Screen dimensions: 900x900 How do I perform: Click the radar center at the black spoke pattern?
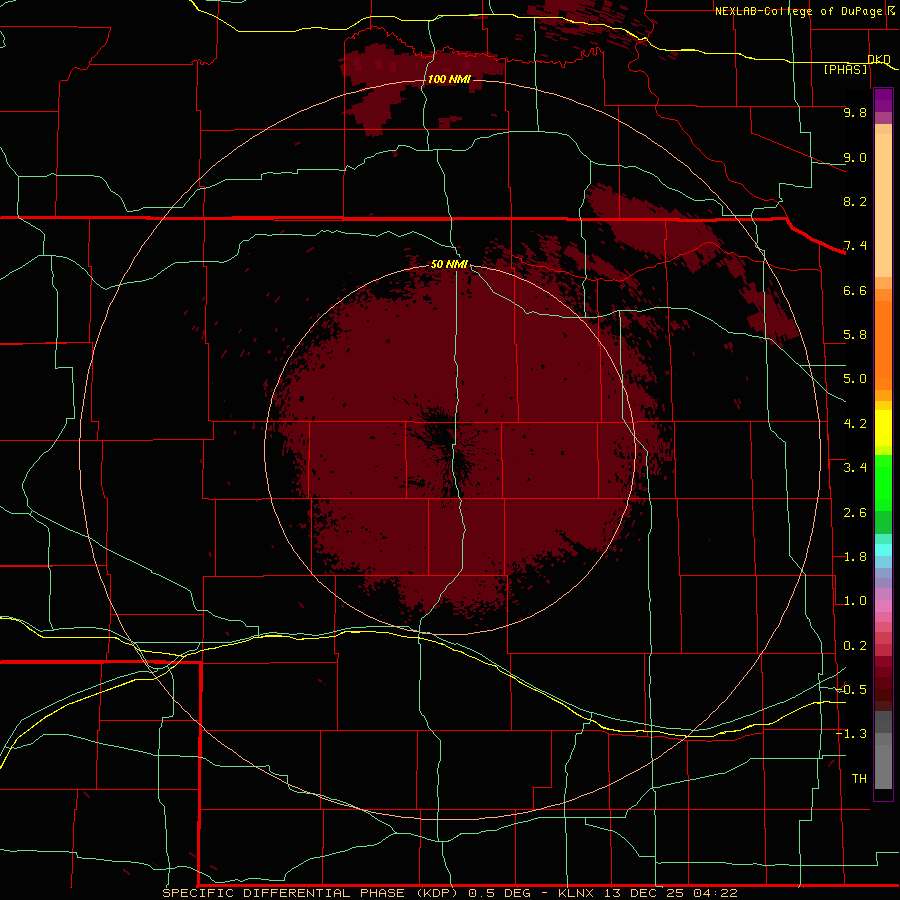pyautogui.click(x=449, y=449)
